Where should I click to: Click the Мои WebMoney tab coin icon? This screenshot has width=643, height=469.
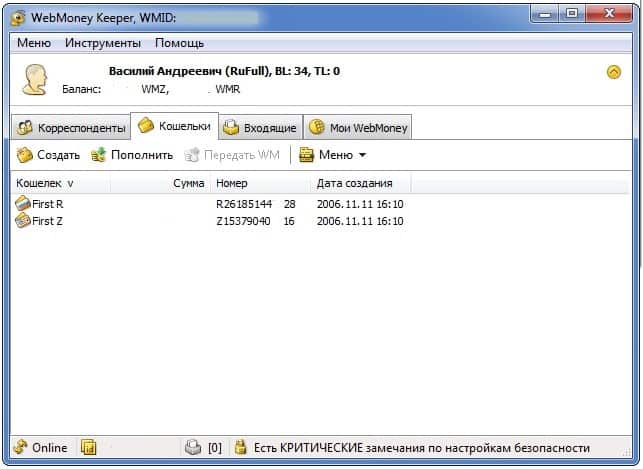tap(317, 127)
